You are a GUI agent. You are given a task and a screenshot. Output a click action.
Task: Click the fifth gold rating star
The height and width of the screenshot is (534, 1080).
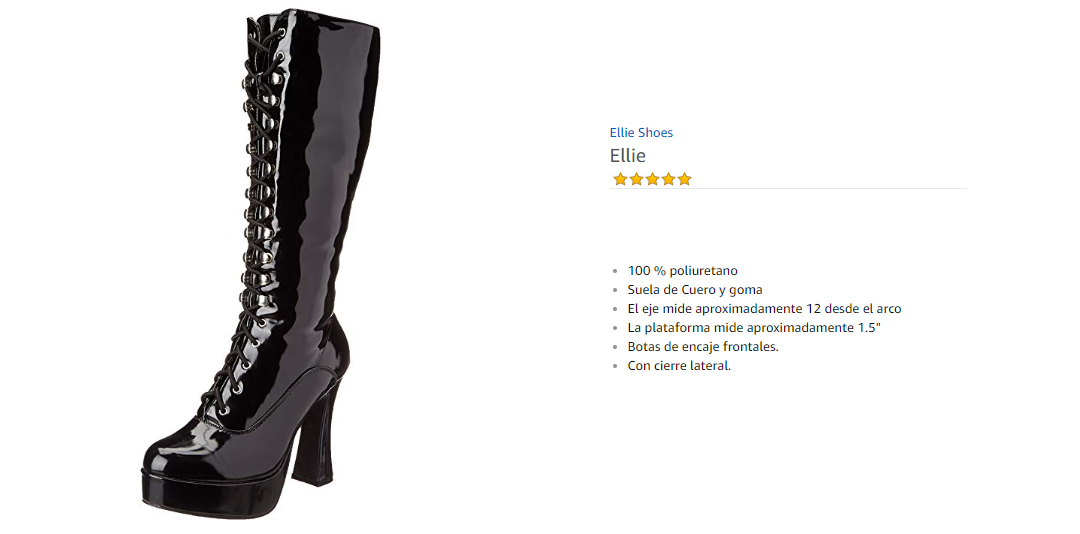coord(684,179)
